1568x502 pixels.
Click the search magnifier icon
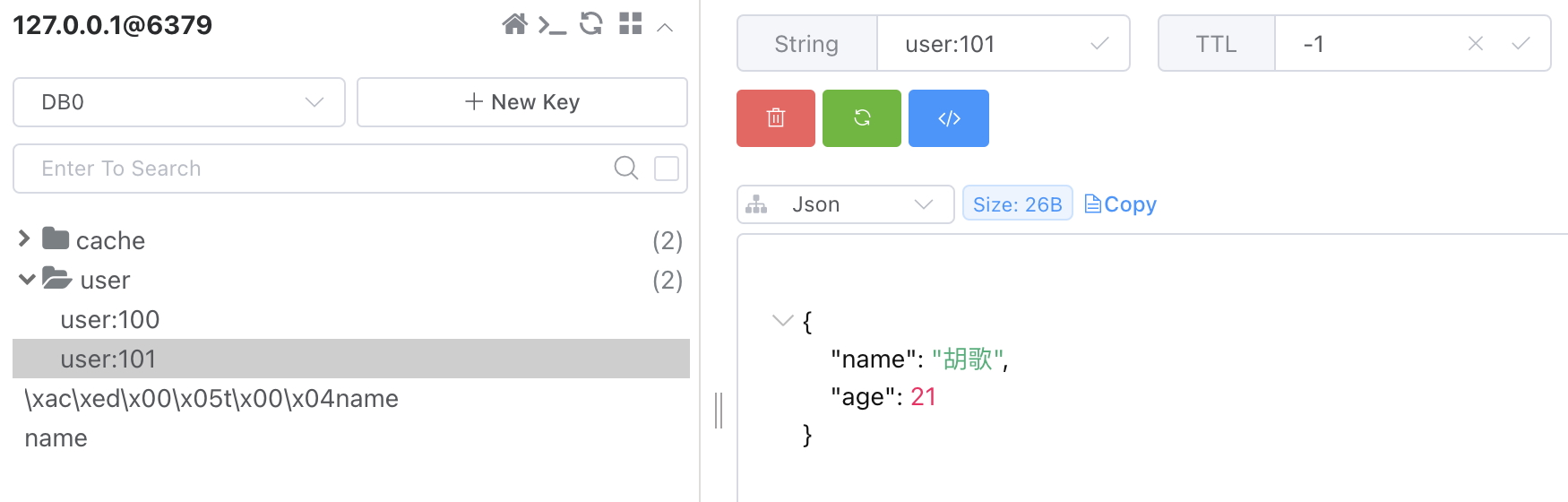[626, 169]
